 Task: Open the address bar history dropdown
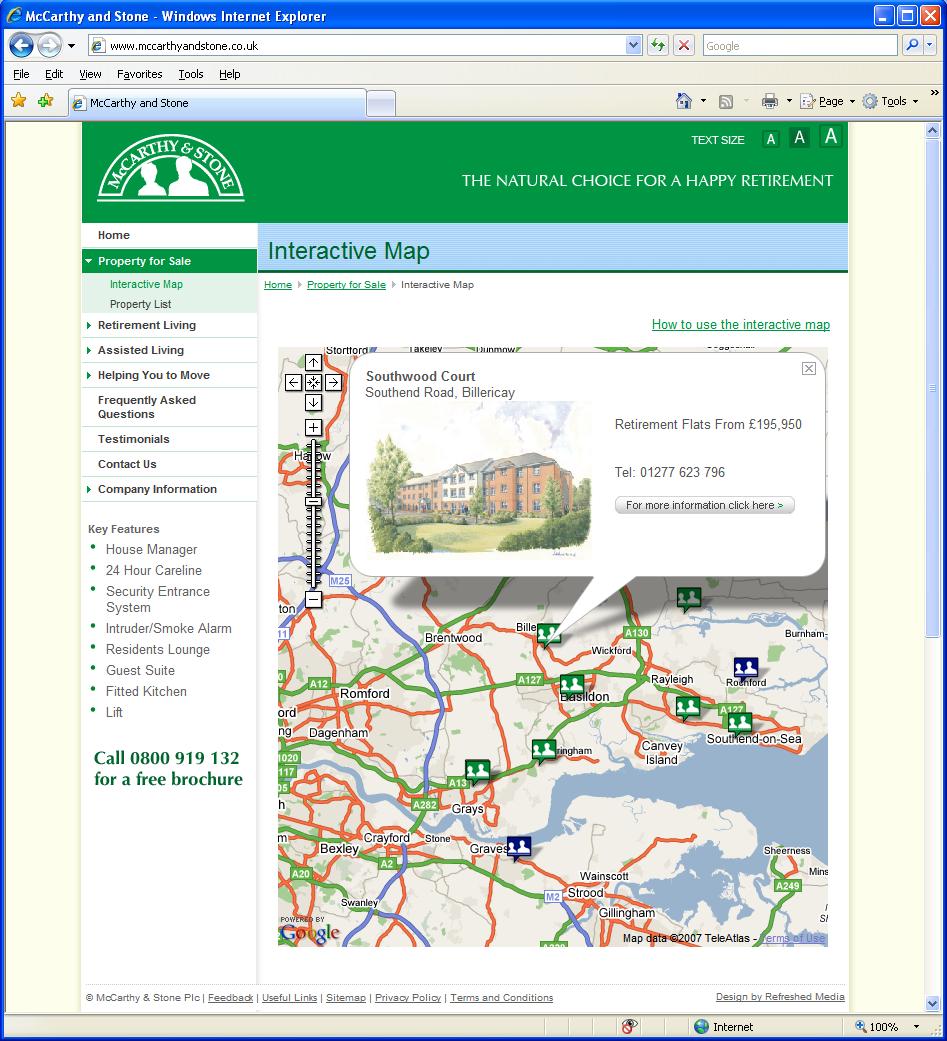[634, 45]
